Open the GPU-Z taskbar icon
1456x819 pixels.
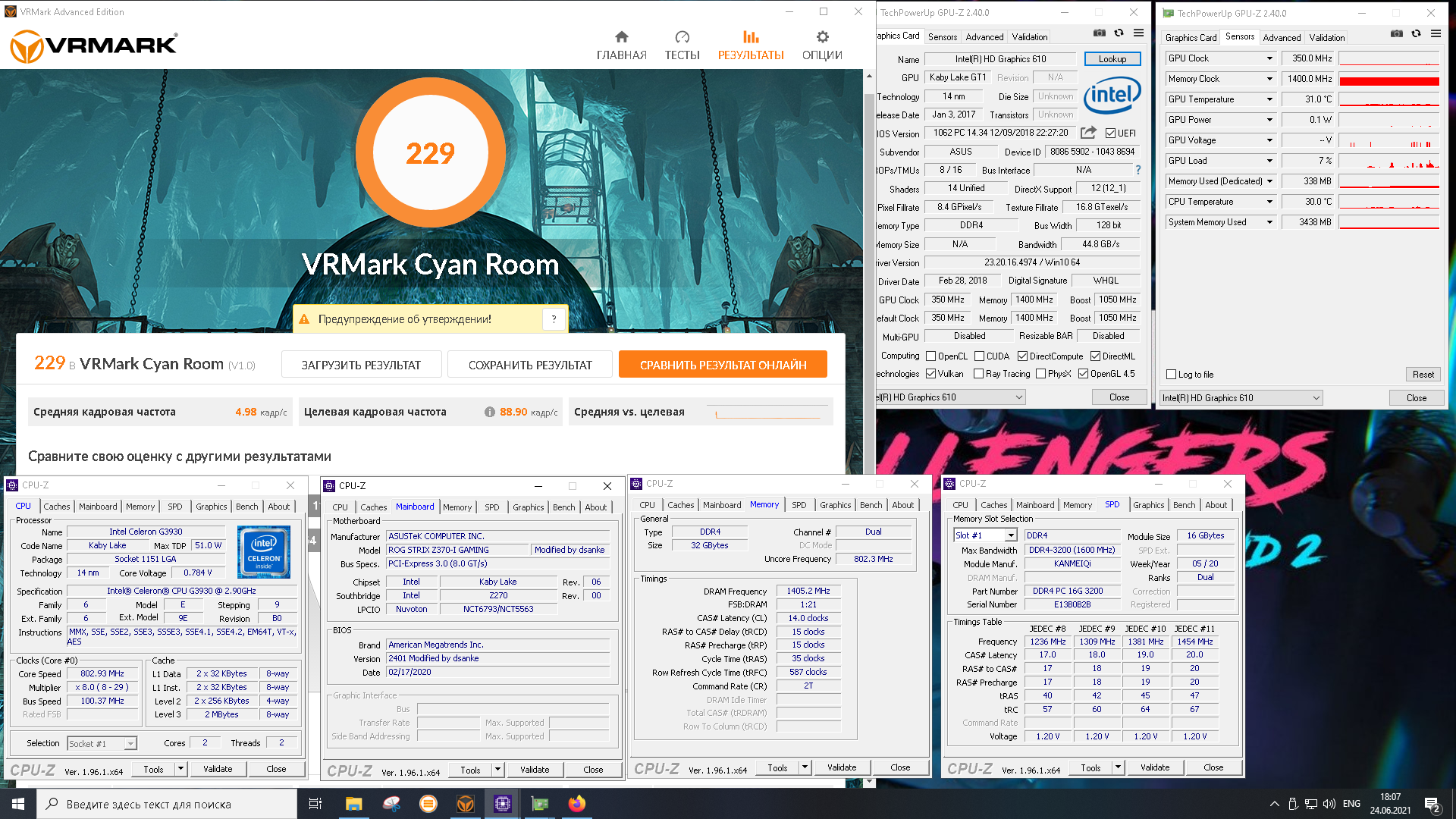[539, 804]
